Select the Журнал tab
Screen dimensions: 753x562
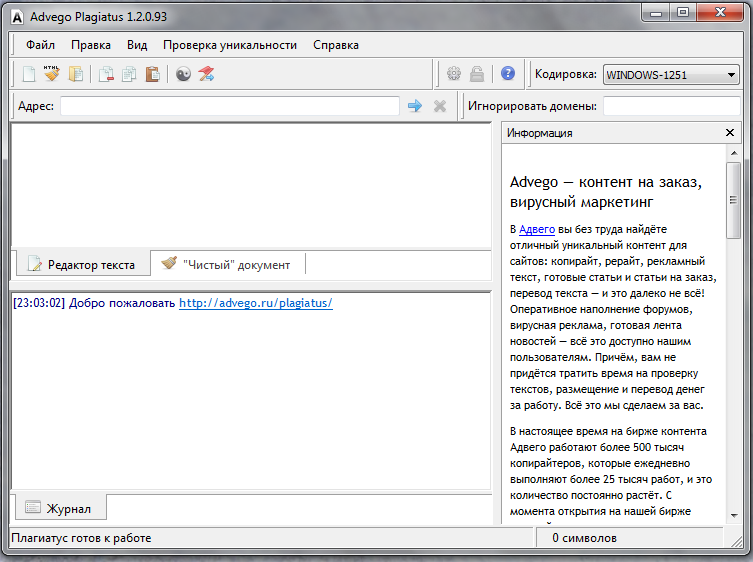[x=61, y=508]
